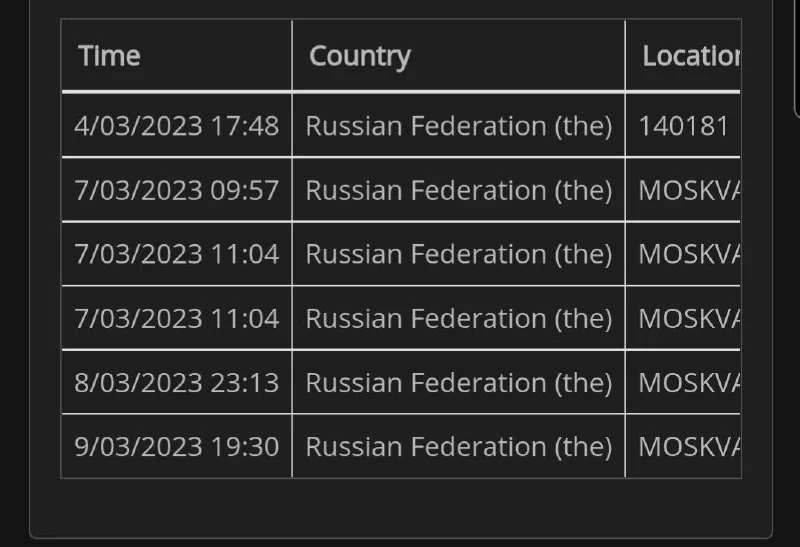
Task: Select the Country cell in 19:30 row
Action: (458, 446)
